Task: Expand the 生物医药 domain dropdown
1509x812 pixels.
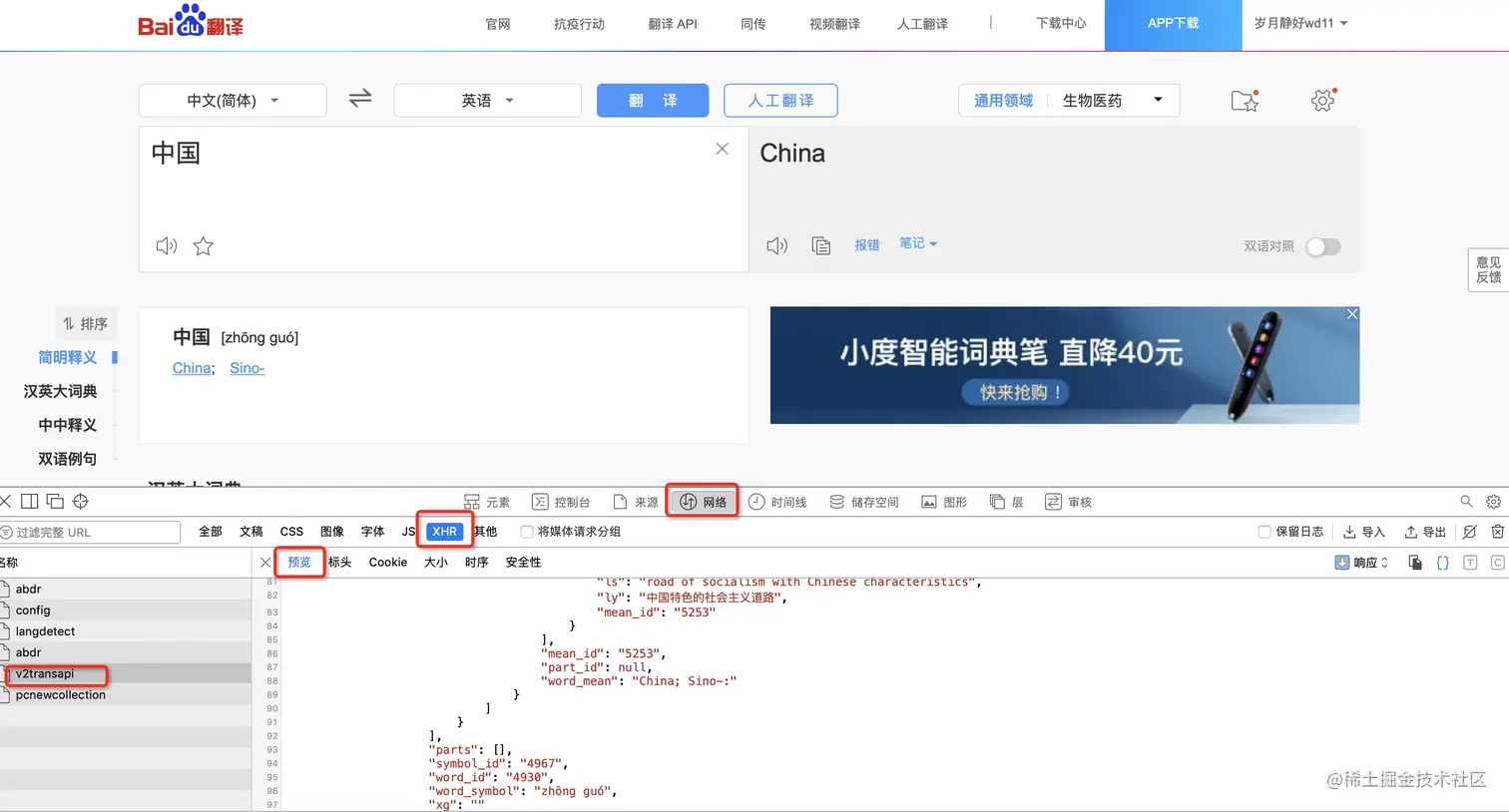Action: click(x=1113, y=100)
